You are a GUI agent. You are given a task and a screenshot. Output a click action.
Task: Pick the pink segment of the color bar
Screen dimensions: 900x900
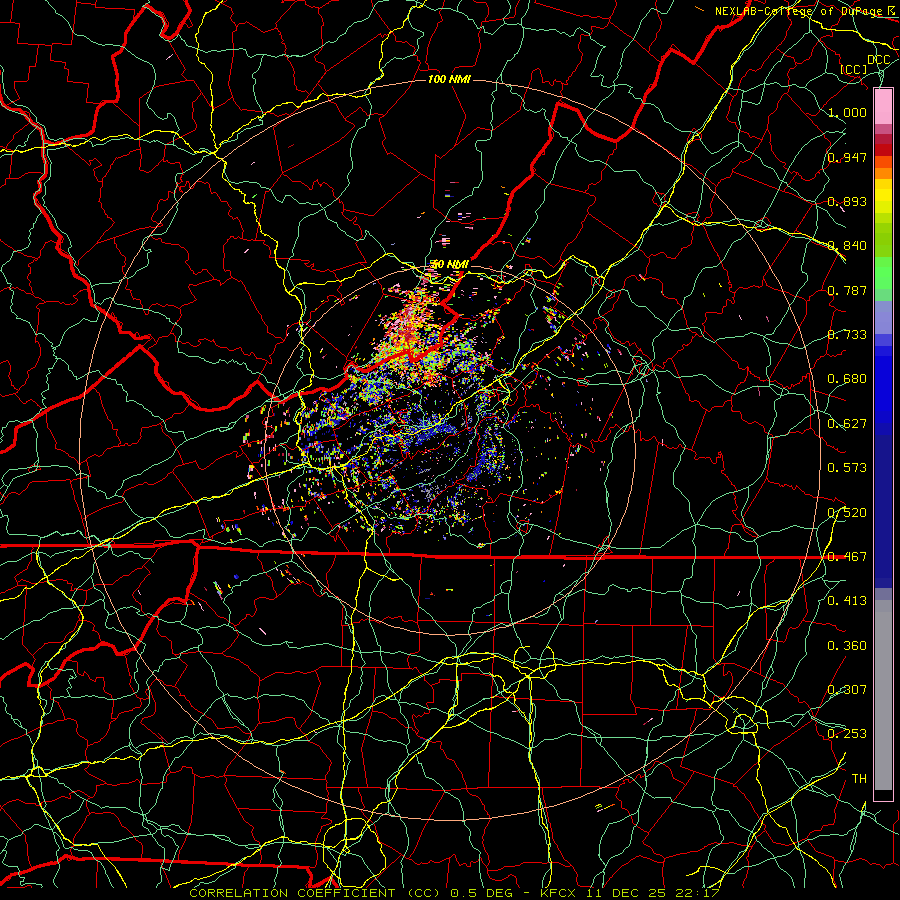pyautogui.click(x=883, y=107)
